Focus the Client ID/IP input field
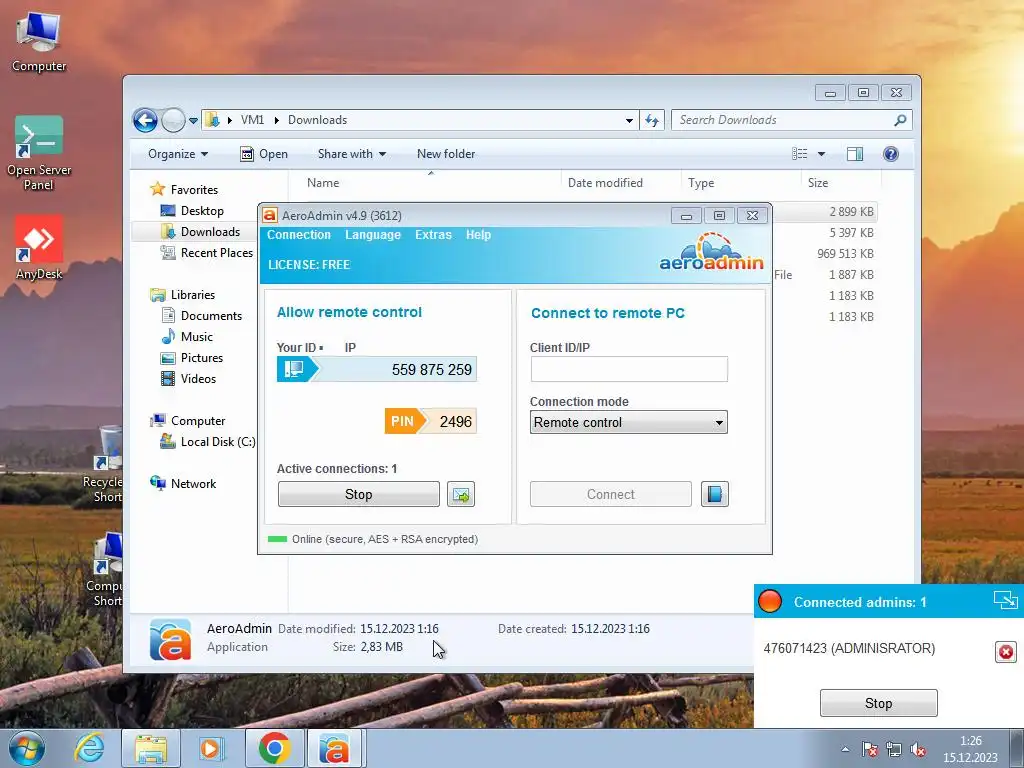 (629, 369)
